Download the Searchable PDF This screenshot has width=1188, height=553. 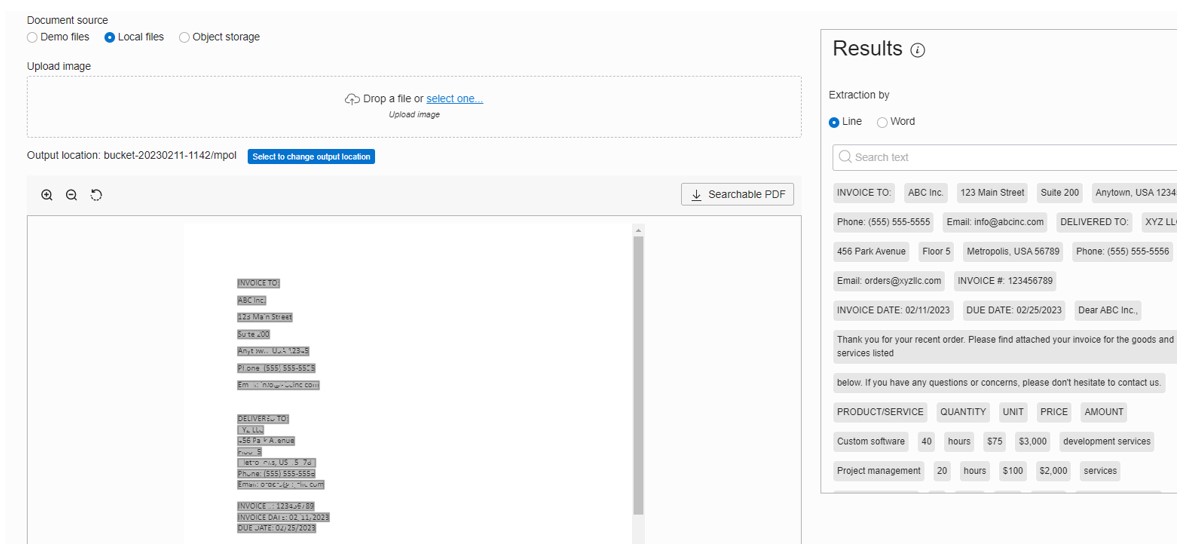point(737,195)
